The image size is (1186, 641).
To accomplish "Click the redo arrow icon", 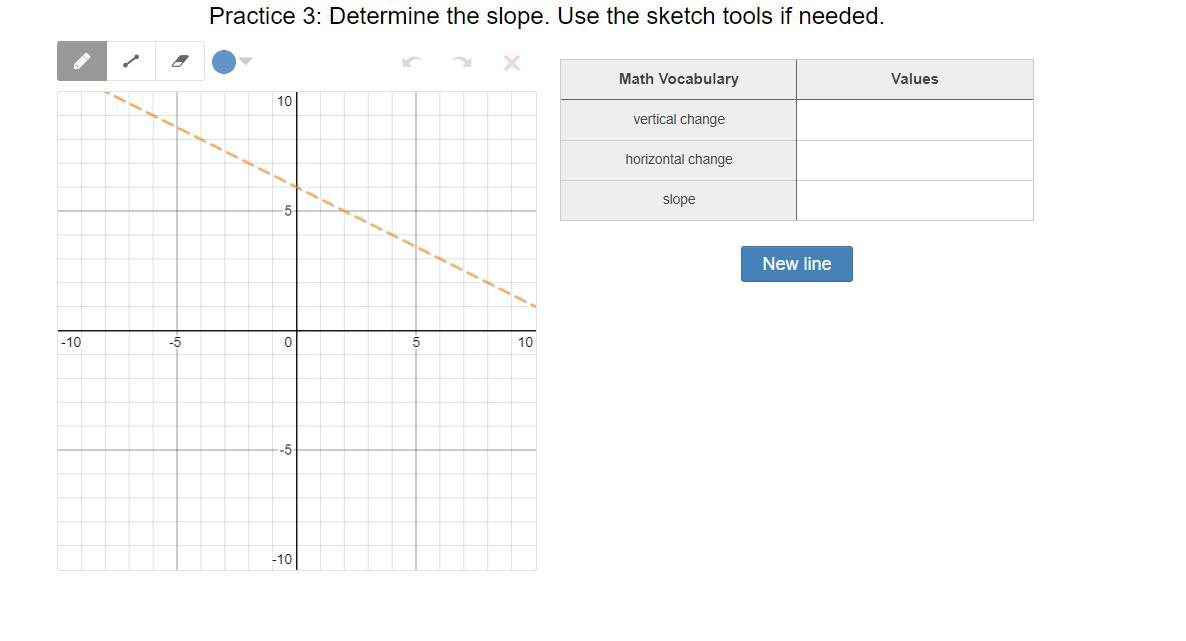I will pos(462,62).
